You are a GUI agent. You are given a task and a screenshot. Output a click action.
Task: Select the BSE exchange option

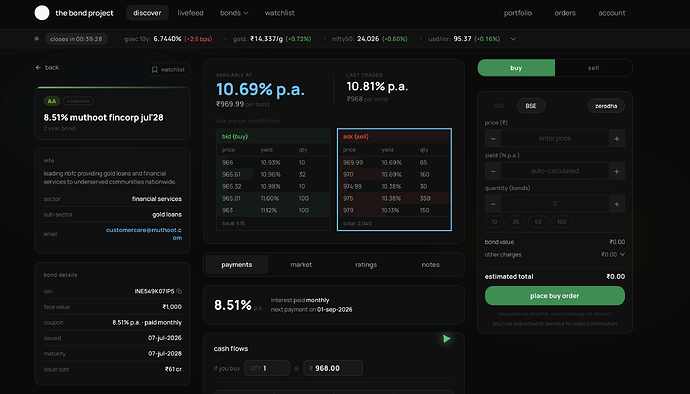pyautogui.click(x=531, y=106)
